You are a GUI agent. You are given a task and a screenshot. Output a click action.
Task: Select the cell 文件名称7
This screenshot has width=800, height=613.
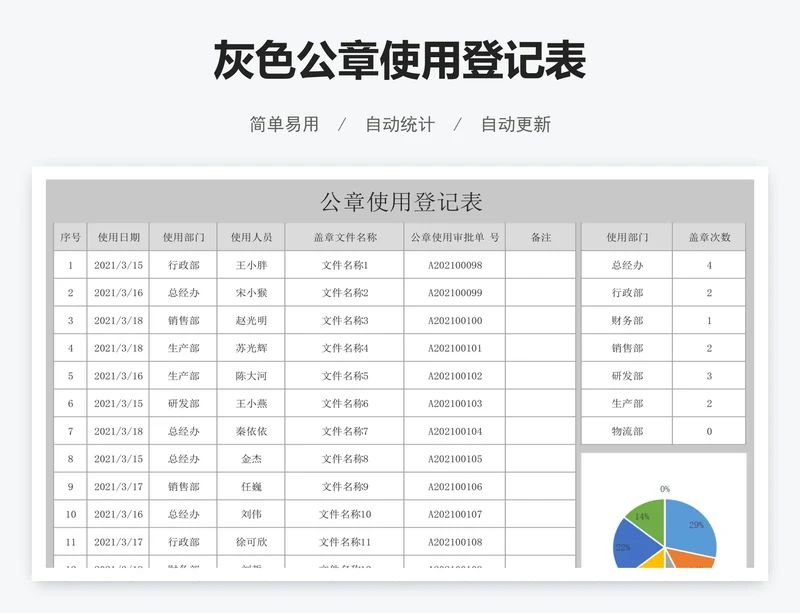click(x=345, y=431)
